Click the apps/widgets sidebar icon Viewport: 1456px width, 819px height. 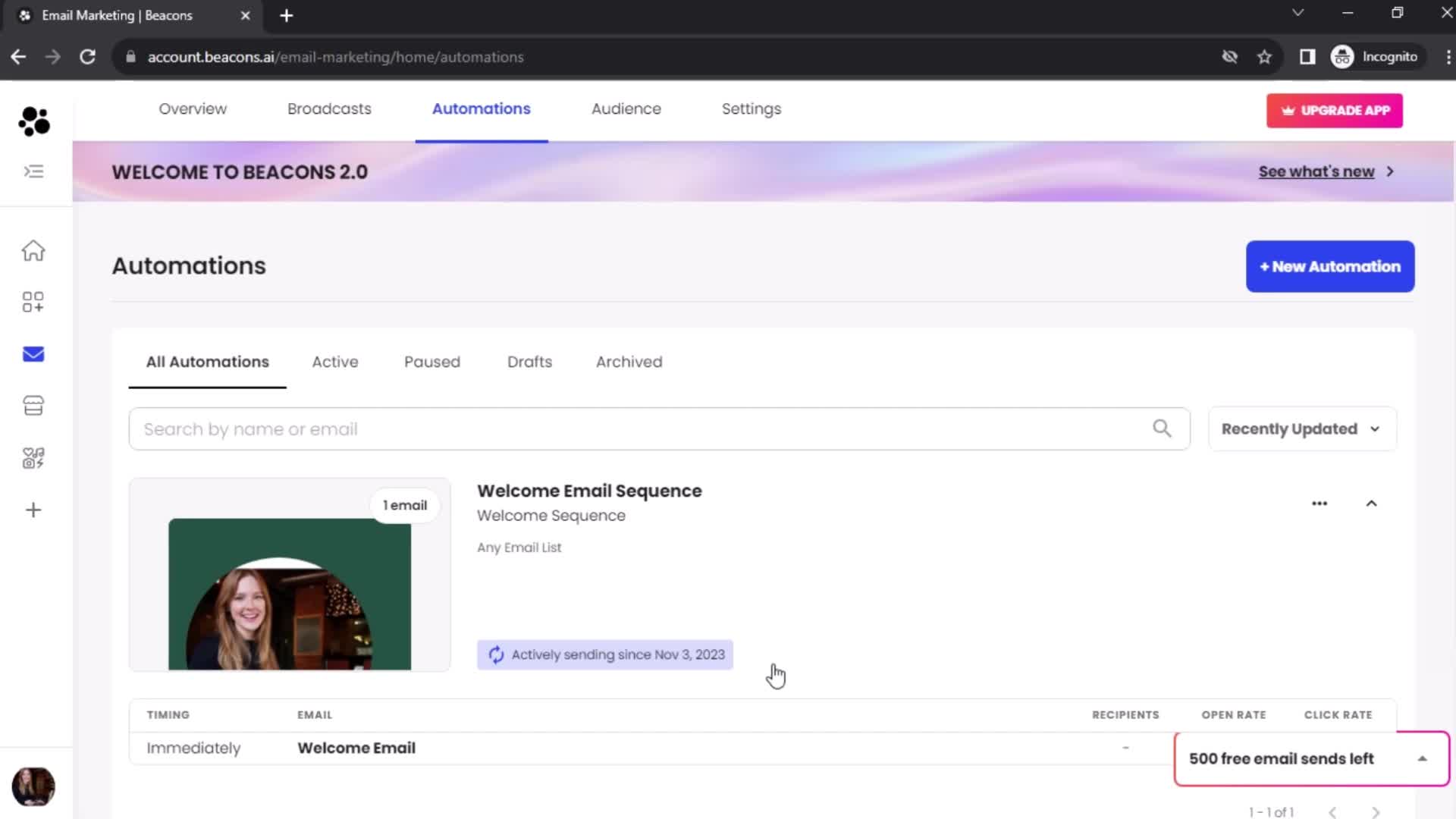click(x=35, y=302)
